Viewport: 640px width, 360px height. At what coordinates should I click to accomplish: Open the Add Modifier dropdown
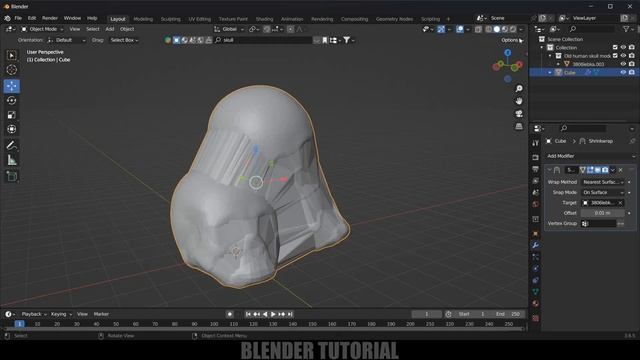click(x=591, y=156)
